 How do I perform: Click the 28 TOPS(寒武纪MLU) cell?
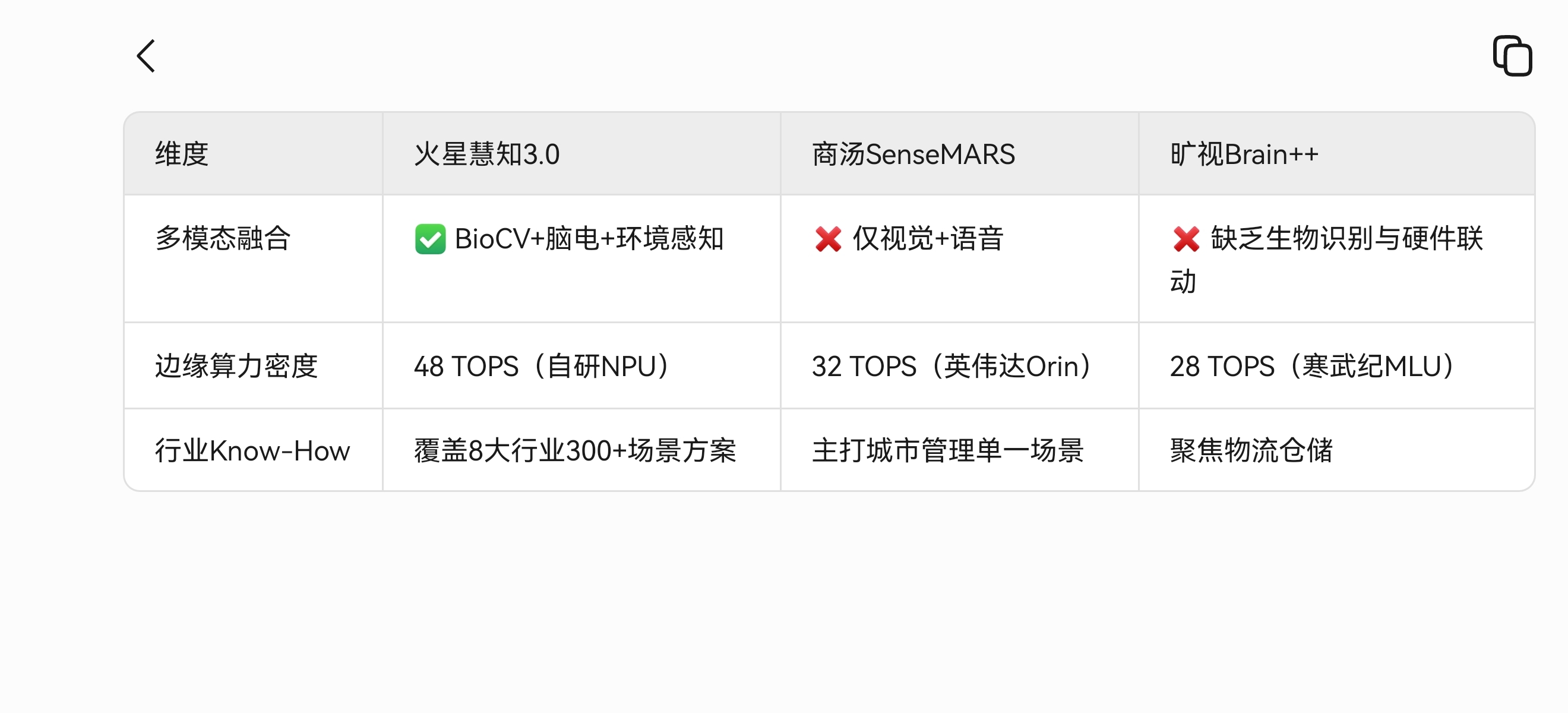[1337, 366]
